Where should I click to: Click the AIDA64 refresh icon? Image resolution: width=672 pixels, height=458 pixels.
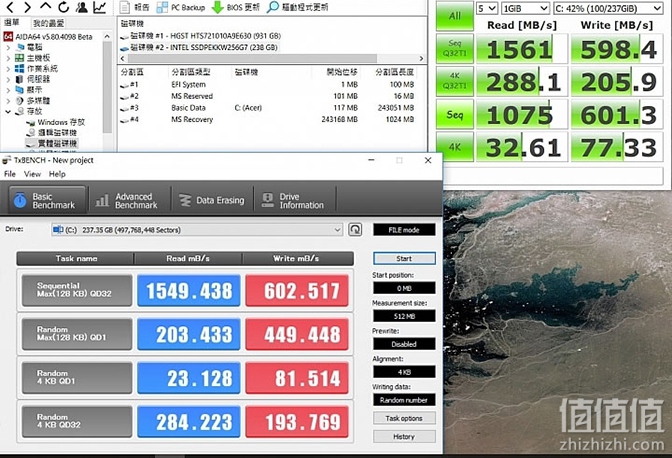63,7
